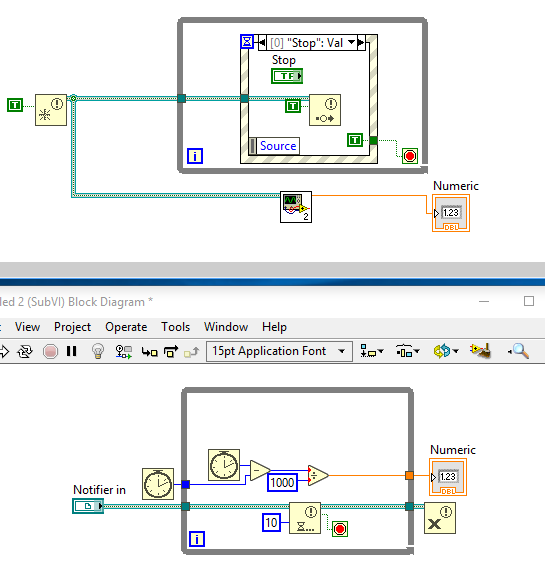Open the 15pt Application Font dropdown
Image resolution: width=545 pixels, height=565 pixels.
279,351
